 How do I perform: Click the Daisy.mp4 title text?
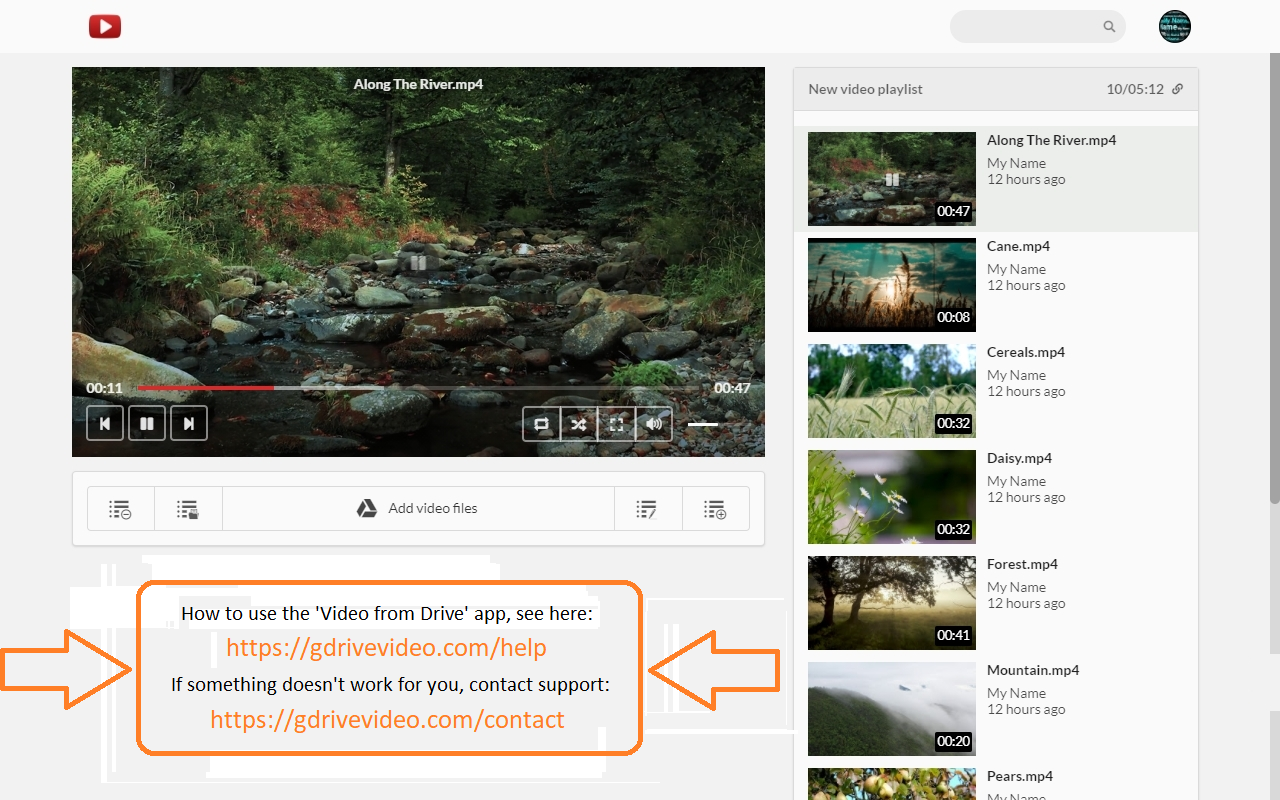pyautogui.click(x=1020, y=458)
